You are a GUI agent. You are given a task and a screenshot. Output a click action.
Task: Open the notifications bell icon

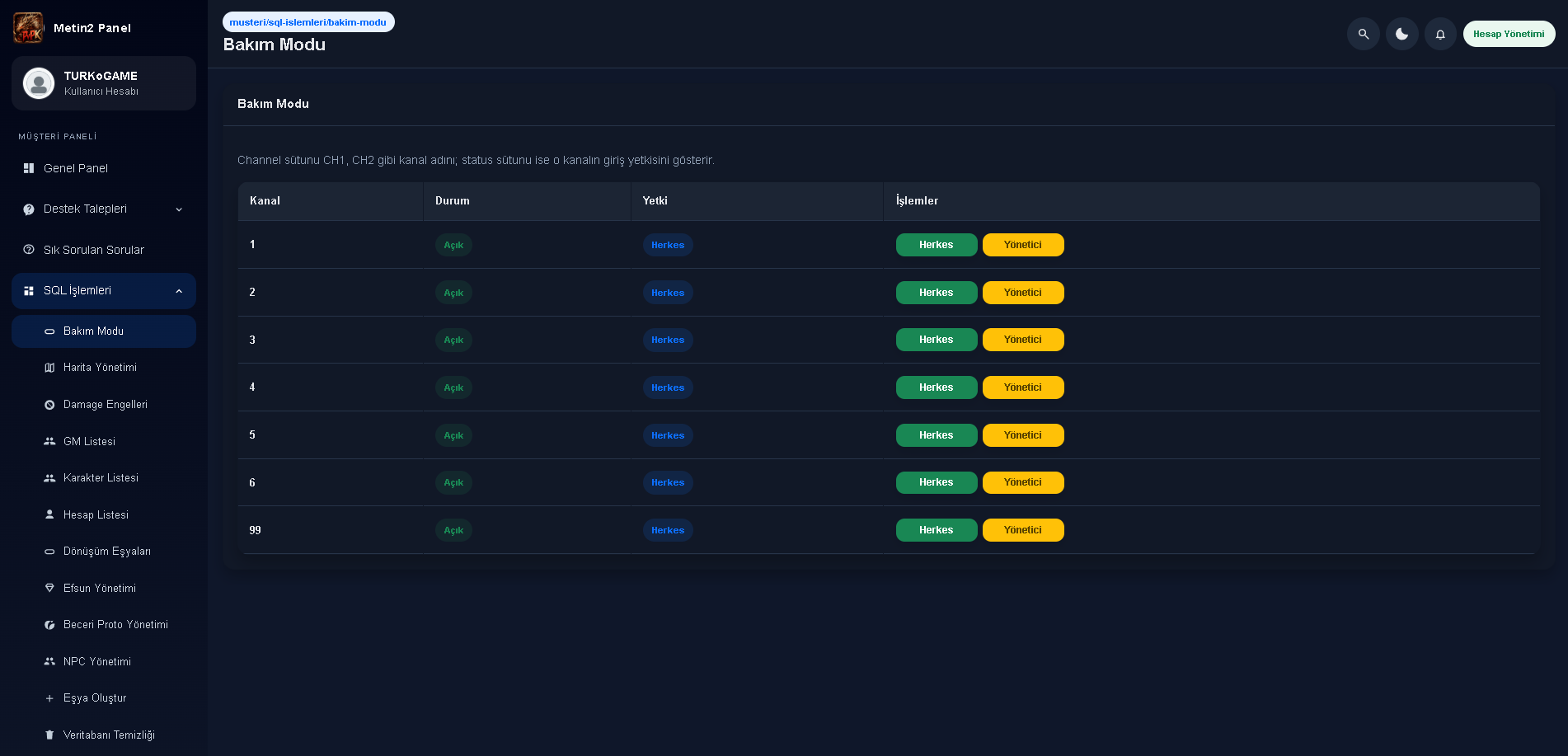coord(1440,34)
